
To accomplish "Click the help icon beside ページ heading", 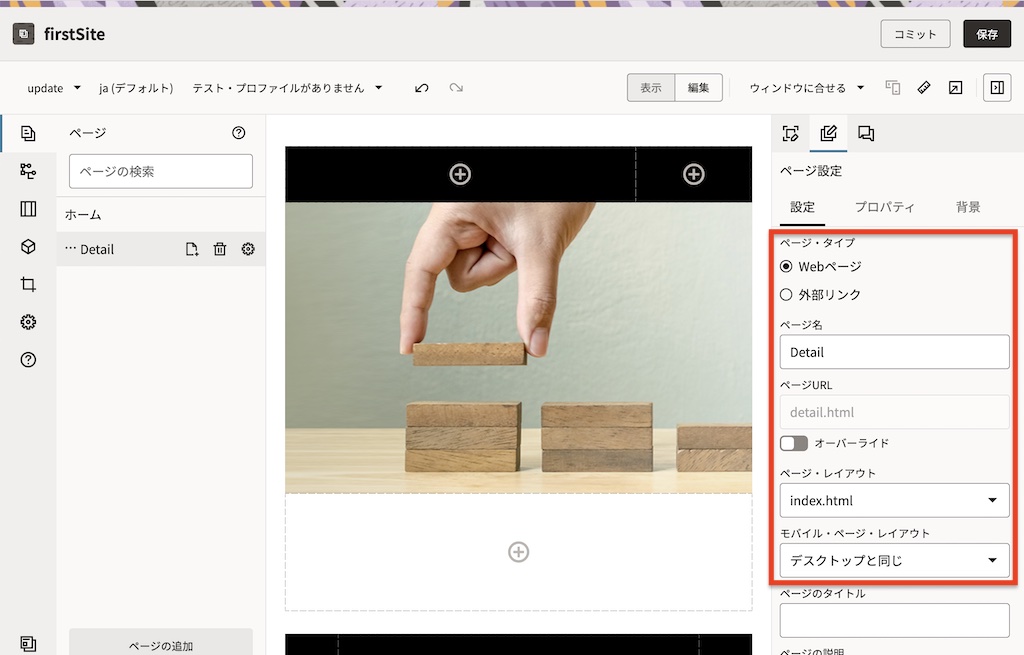I will pyautogui.click(x=238, y=133).
